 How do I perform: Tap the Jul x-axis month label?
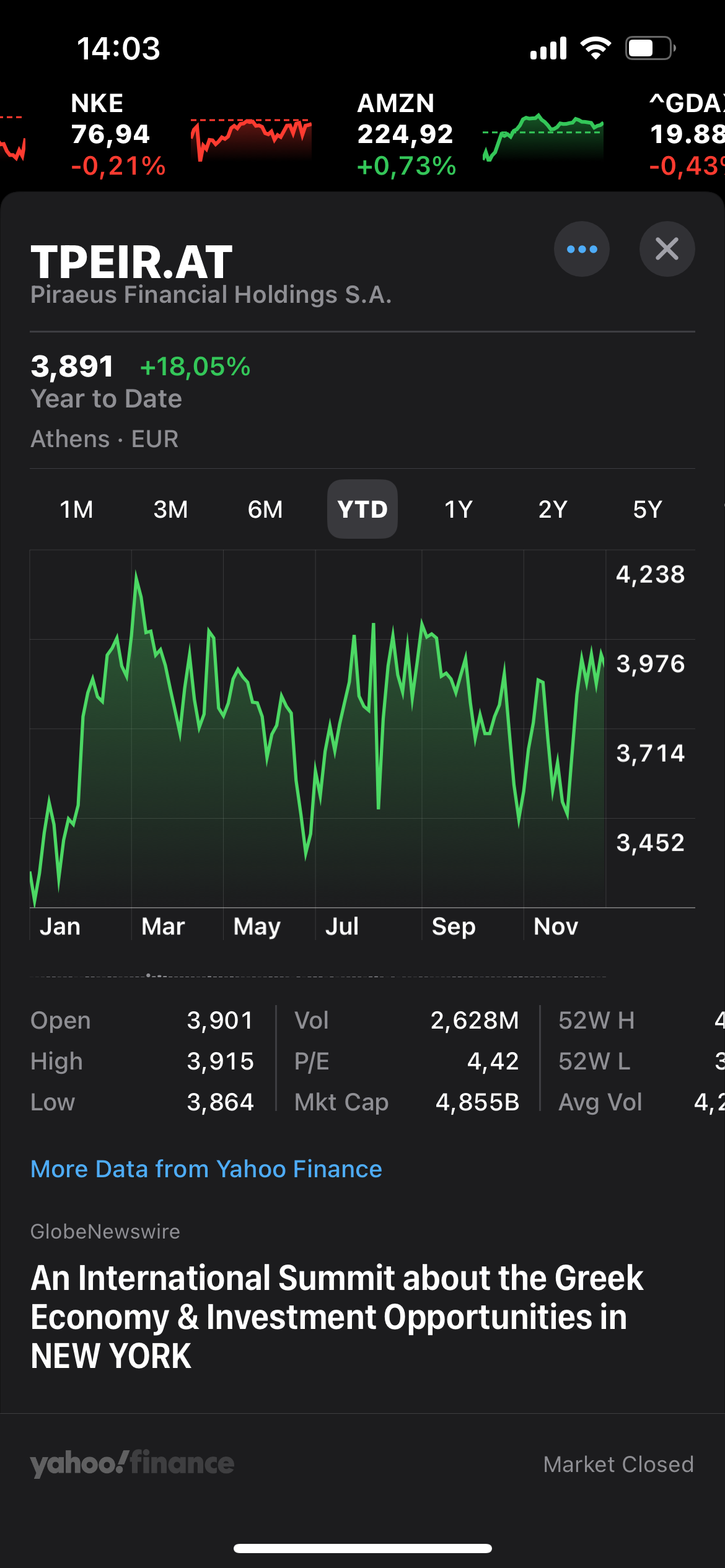(342, 926)
